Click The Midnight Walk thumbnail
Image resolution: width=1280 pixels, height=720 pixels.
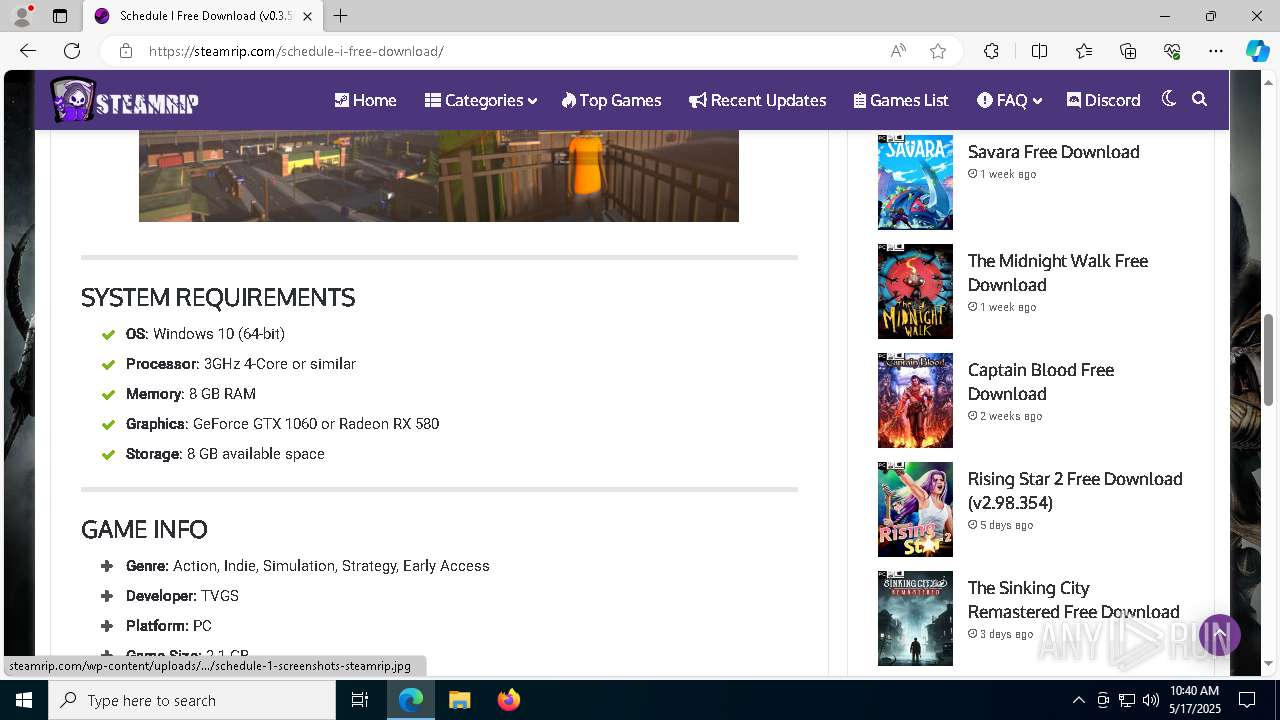click(x=915, y=291)
